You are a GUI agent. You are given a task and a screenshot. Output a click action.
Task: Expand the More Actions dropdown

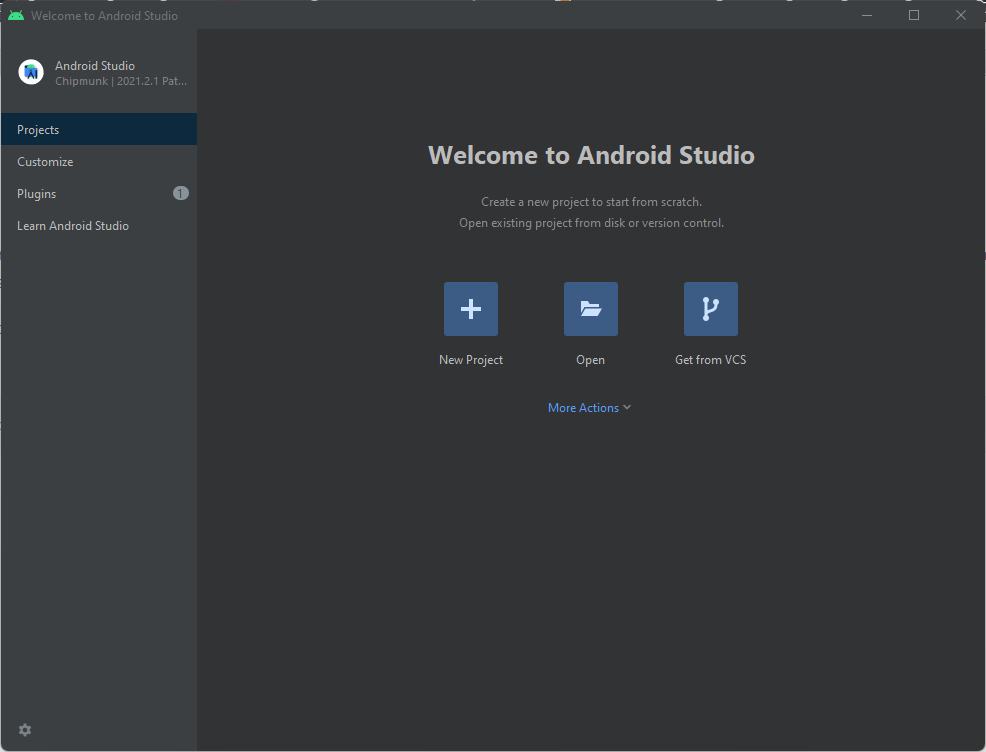tap(589, 407)
